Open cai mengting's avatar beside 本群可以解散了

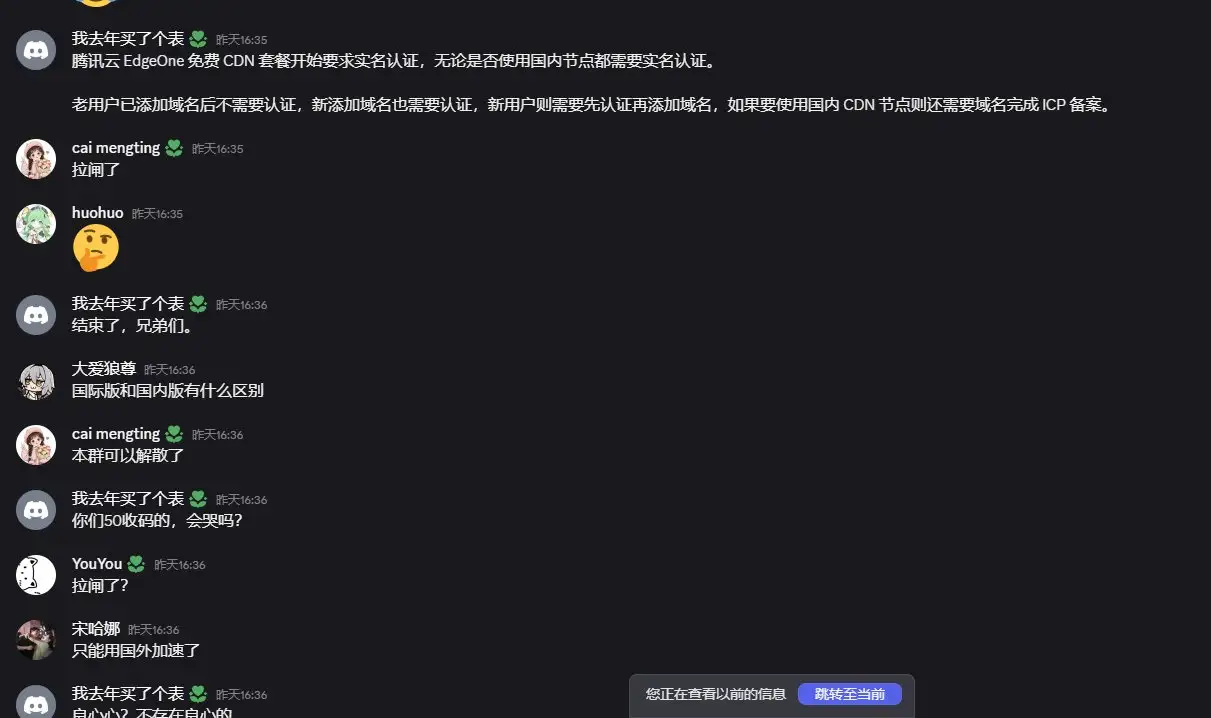[36, 445]
